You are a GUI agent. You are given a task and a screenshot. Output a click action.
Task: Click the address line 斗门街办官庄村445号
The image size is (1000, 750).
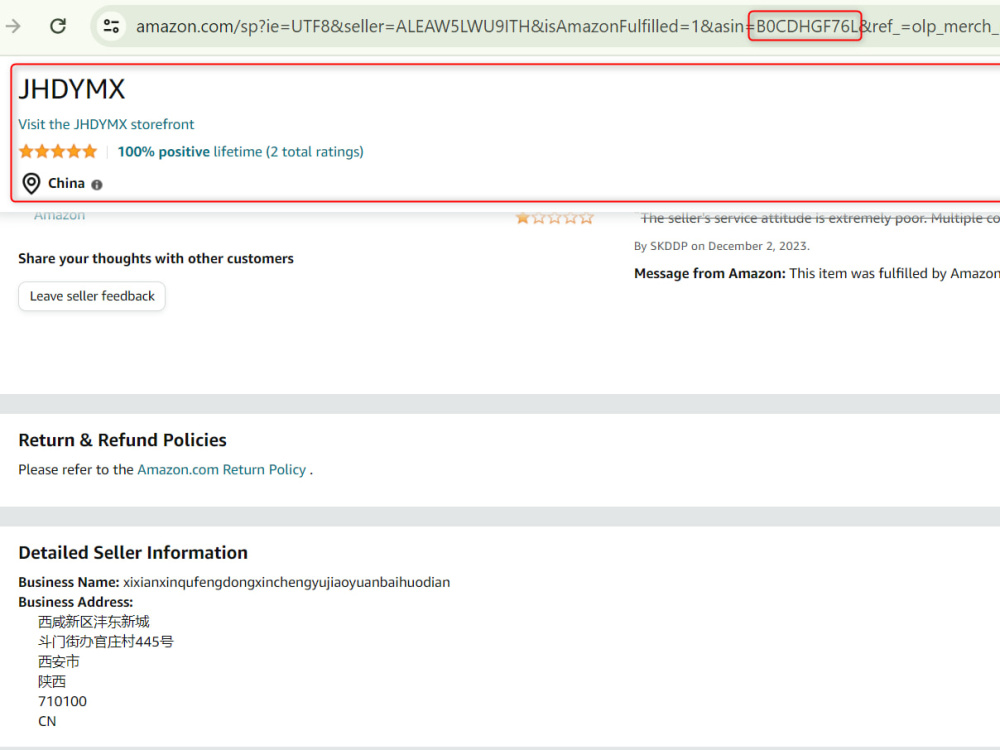[x=106, y=642]
